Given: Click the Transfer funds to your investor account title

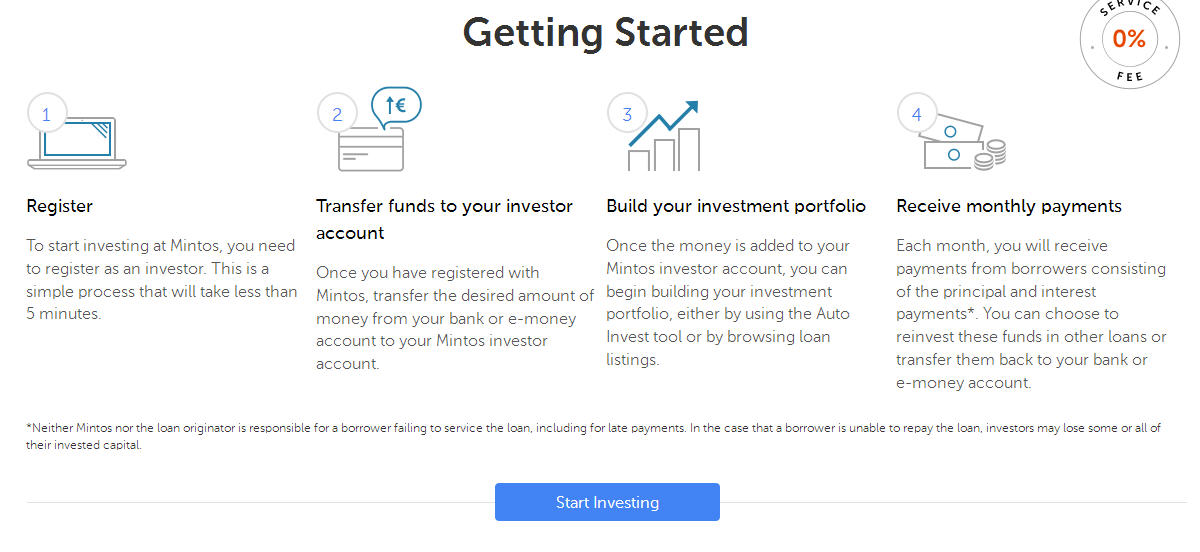Looking at the screenshot, I should [x=445, y=219].
